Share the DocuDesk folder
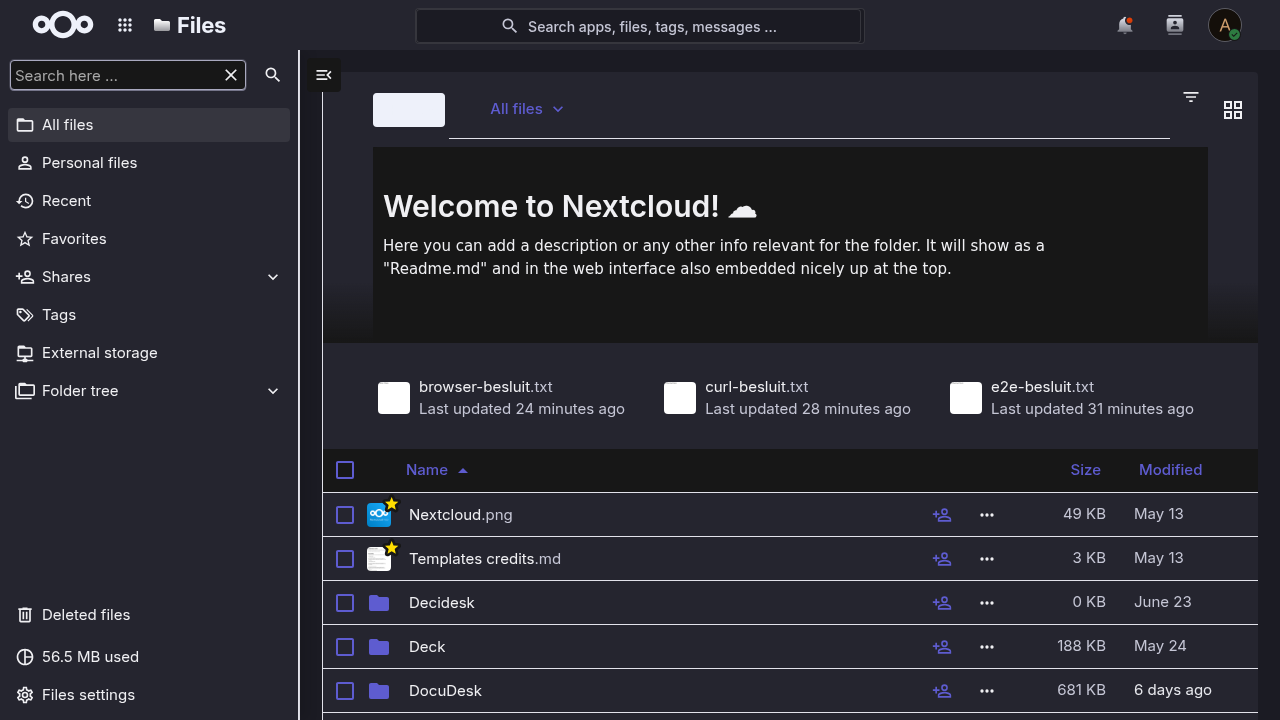The width and height of the screenshot is (1280, 720). pyautogui.click(x=942, y=691)
